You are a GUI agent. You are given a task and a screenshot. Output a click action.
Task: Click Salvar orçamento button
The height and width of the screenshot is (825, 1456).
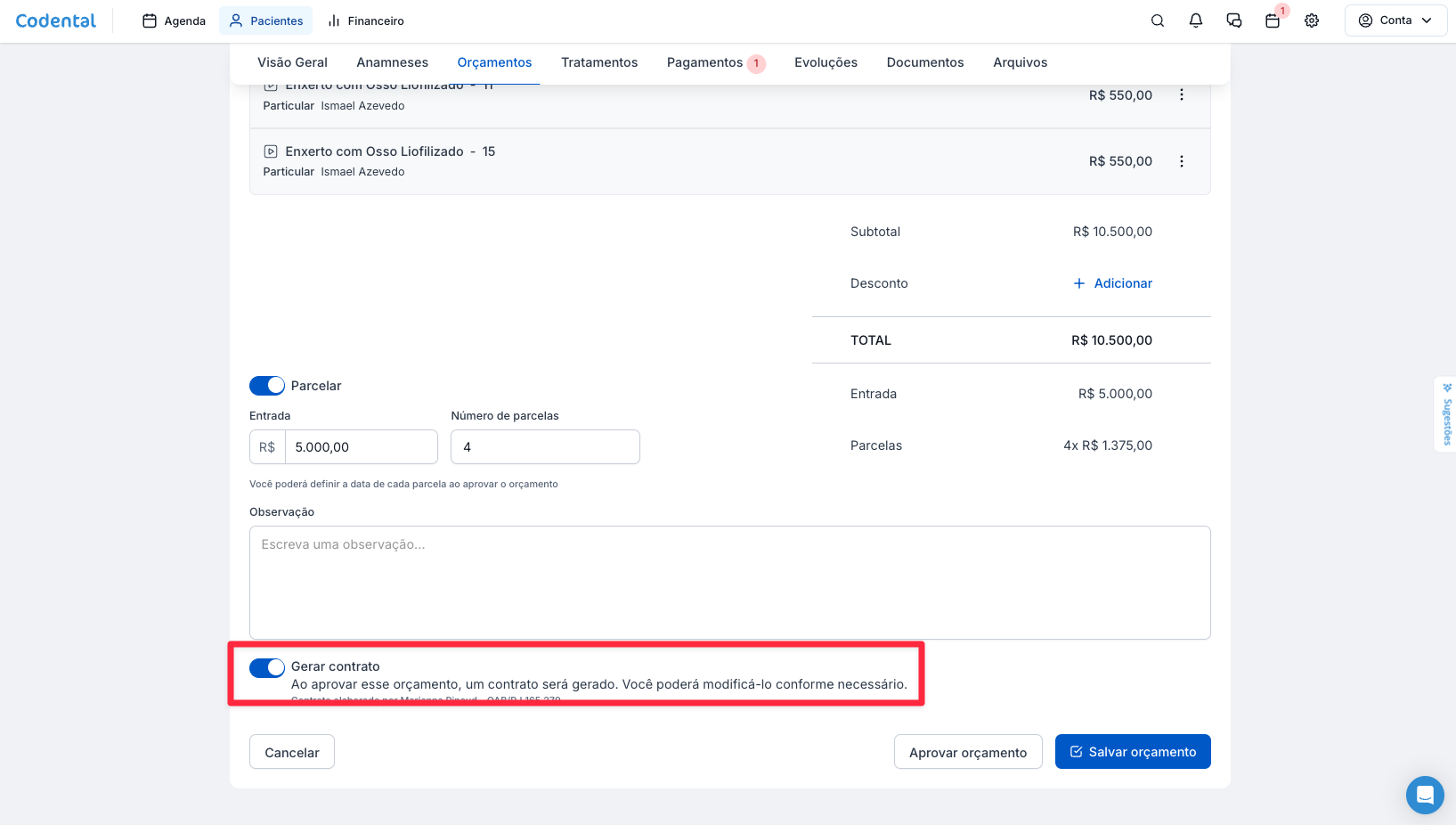(1132, 752)
